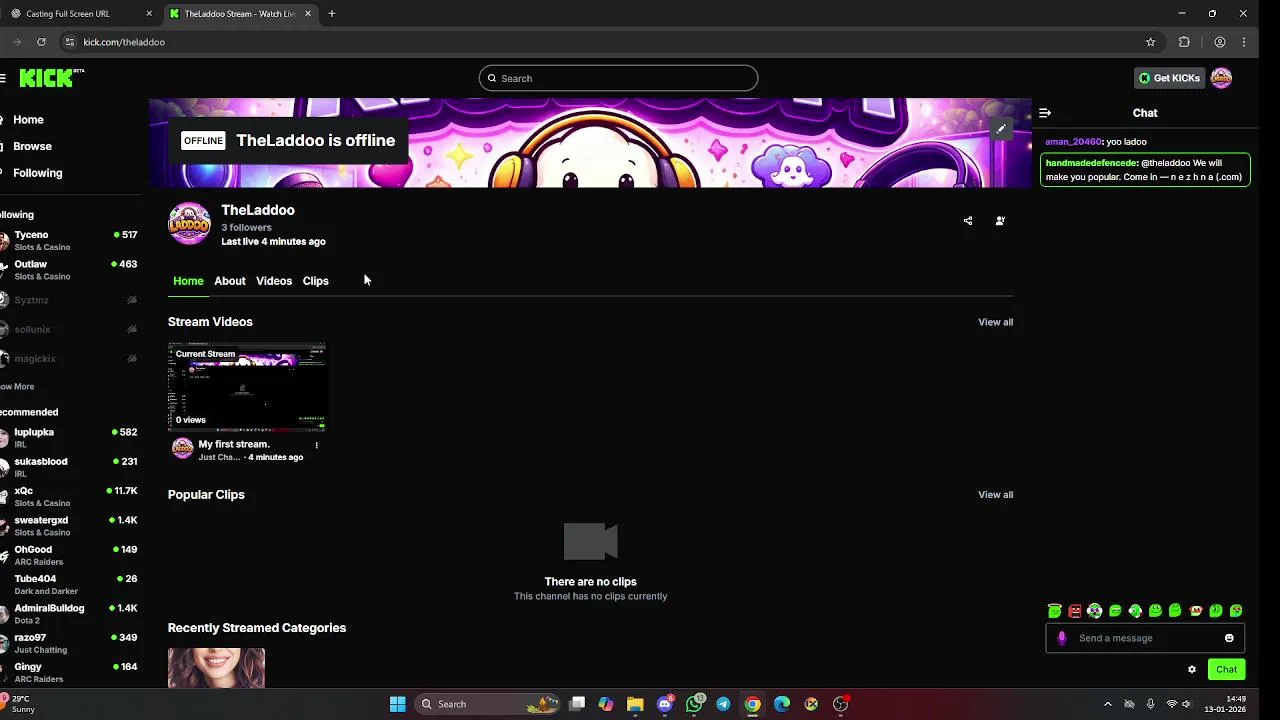Viewport: 1280px width, 720px height.
Task: Click the purple microphone icon in chat input
Action: (1062, 638)
